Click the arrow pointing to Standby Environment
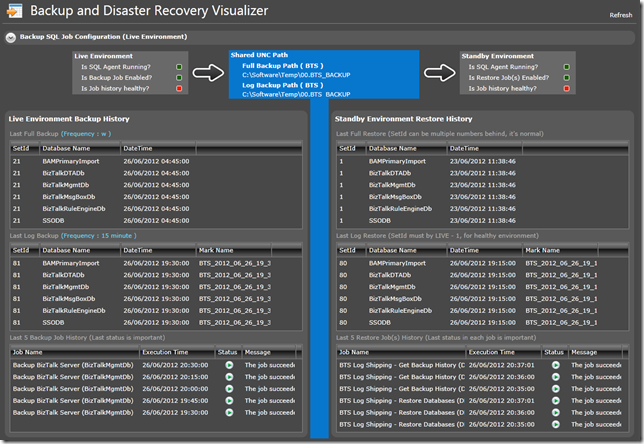644x444 pixels. click(x=438, y=74)
